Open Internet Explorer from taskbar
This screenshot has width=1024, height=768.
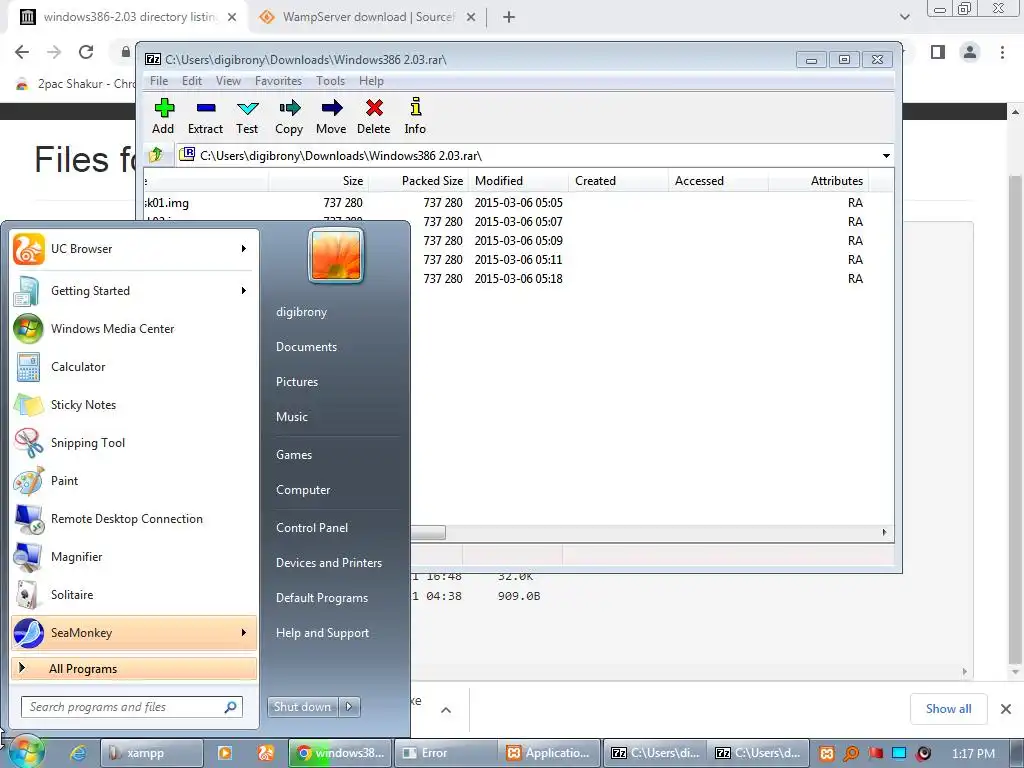coord(78,753)
